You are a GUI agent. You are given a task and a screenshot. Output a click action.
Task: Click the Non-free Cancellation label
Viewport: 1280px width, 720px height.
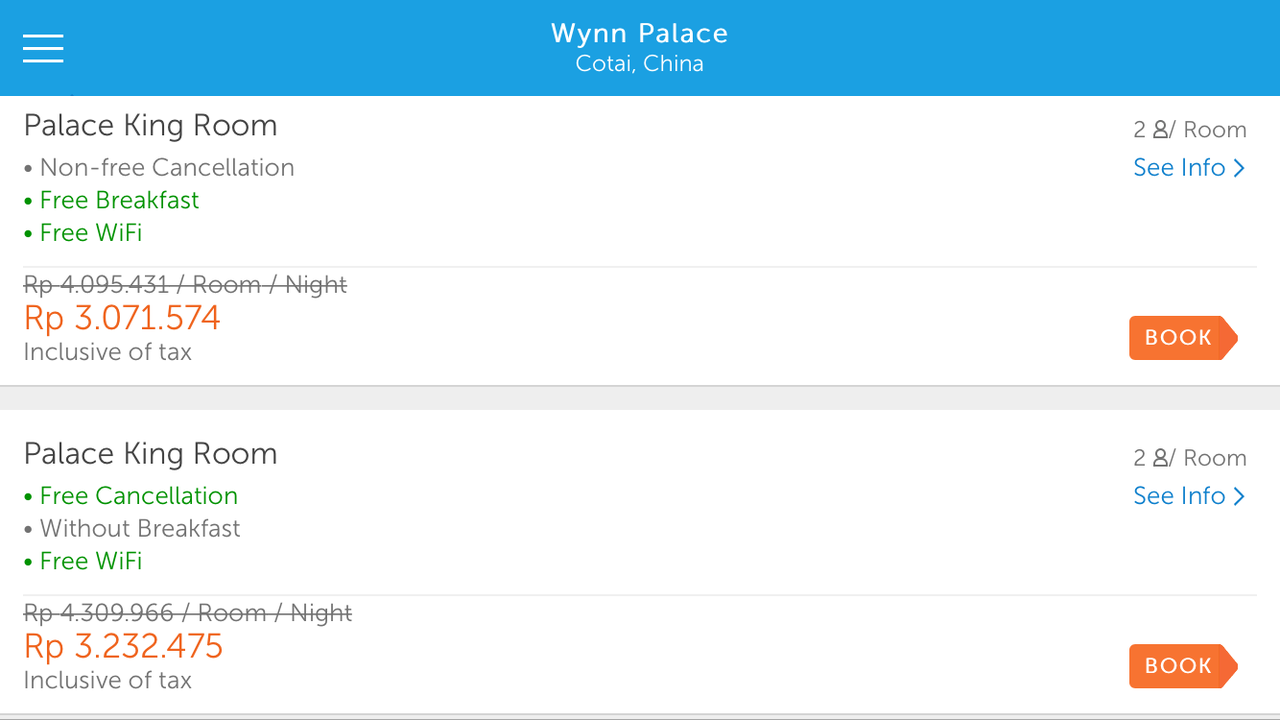pyautogui.click(x=166, y=168)
